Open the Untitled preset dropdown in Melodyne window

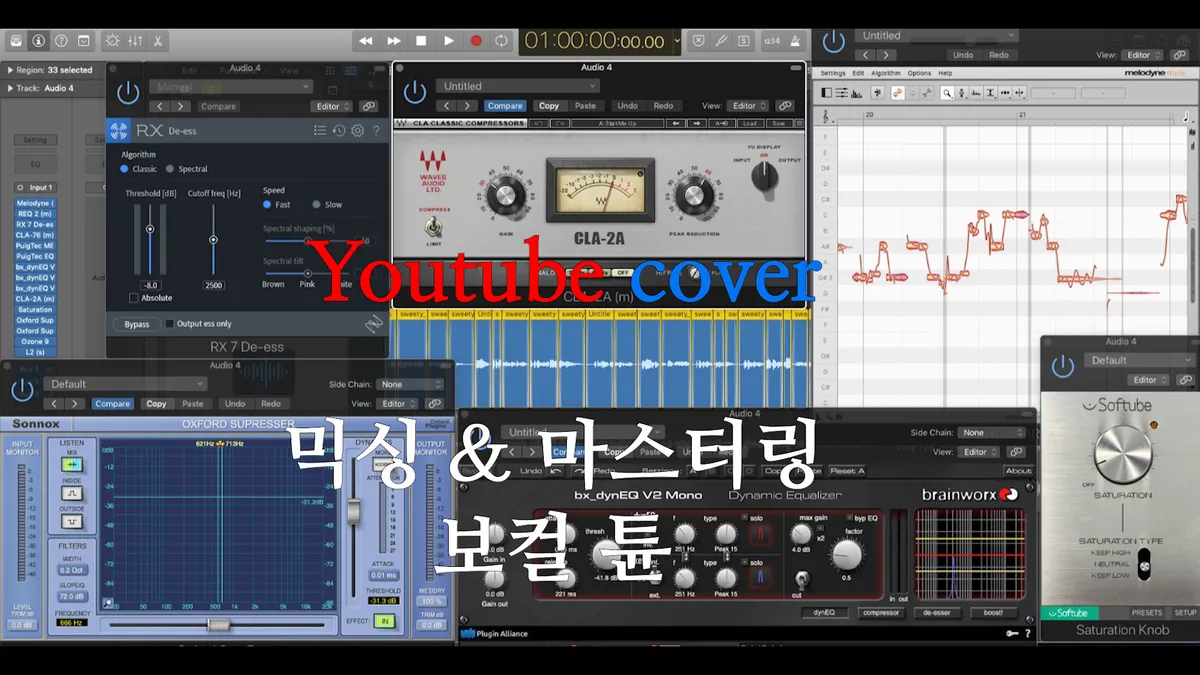tap(936, 36)
